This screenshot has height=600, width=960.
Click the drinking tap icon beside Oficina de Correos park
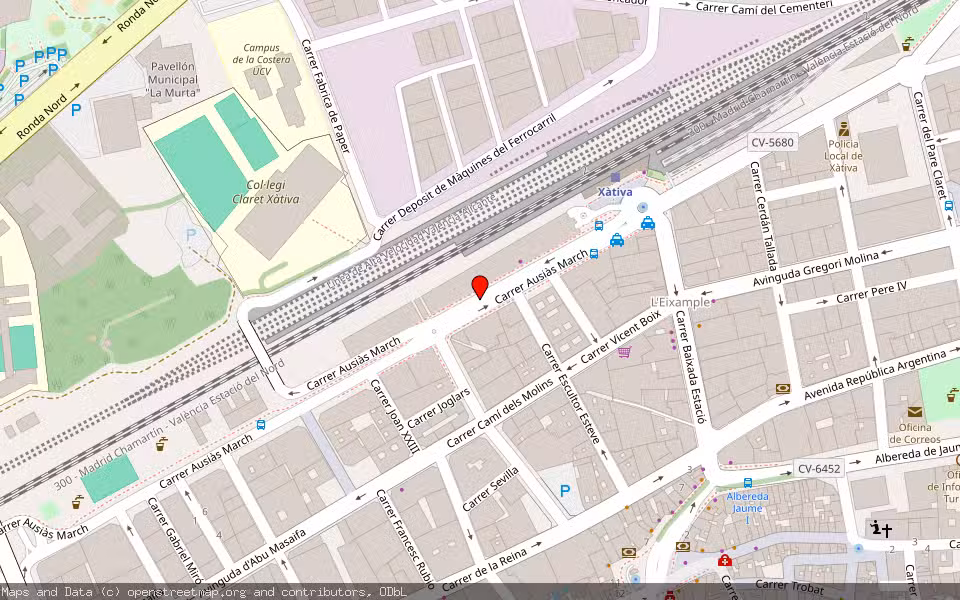click(952, 395)
